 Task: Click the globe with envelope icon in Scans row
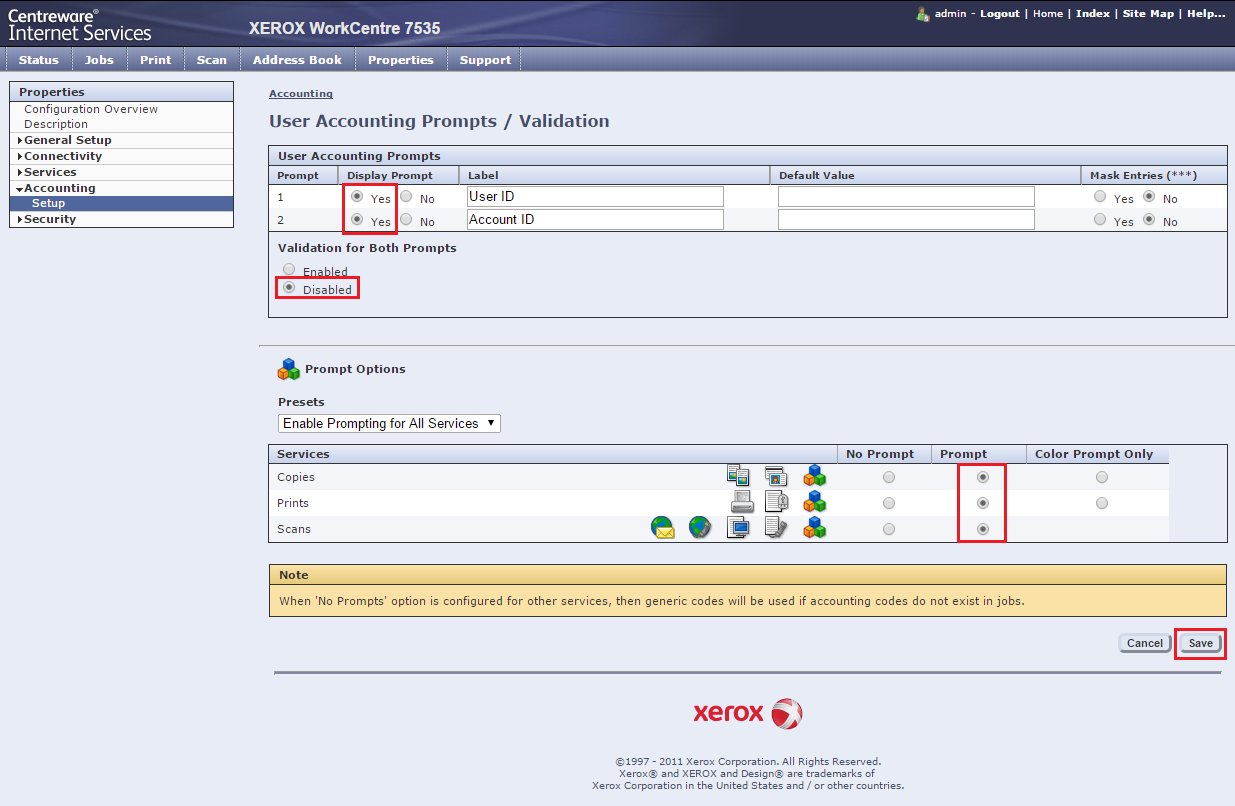663,528
